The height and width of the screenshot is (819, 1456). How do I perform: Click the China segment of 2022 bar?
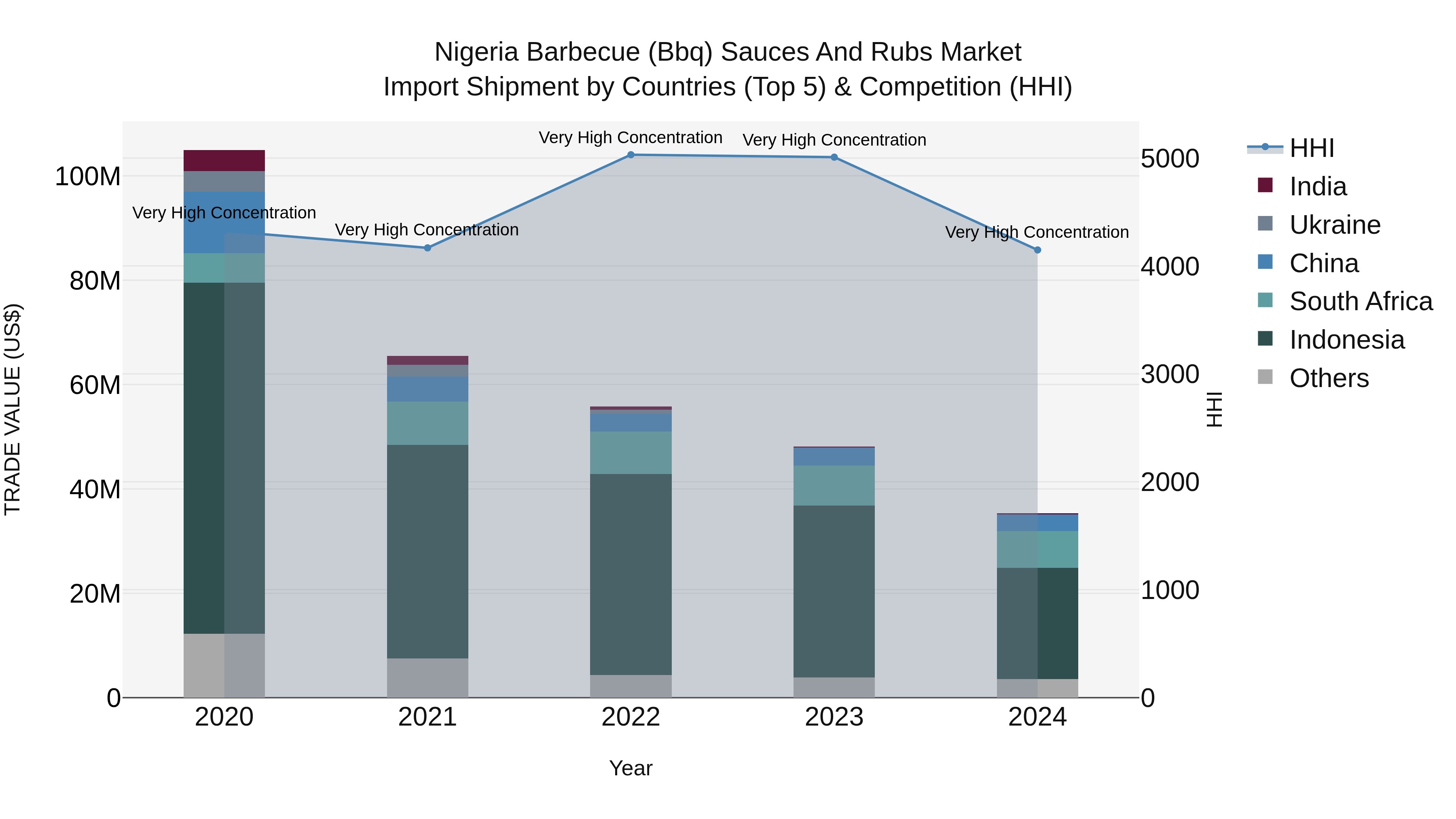click(631, 423)
